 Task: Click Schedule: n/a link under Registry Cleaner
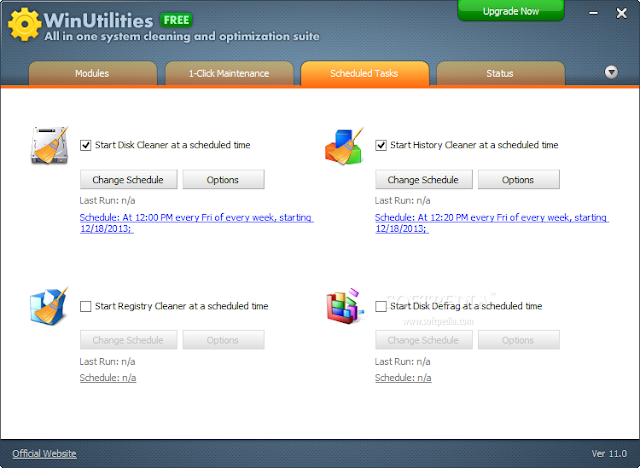[108, 378]
